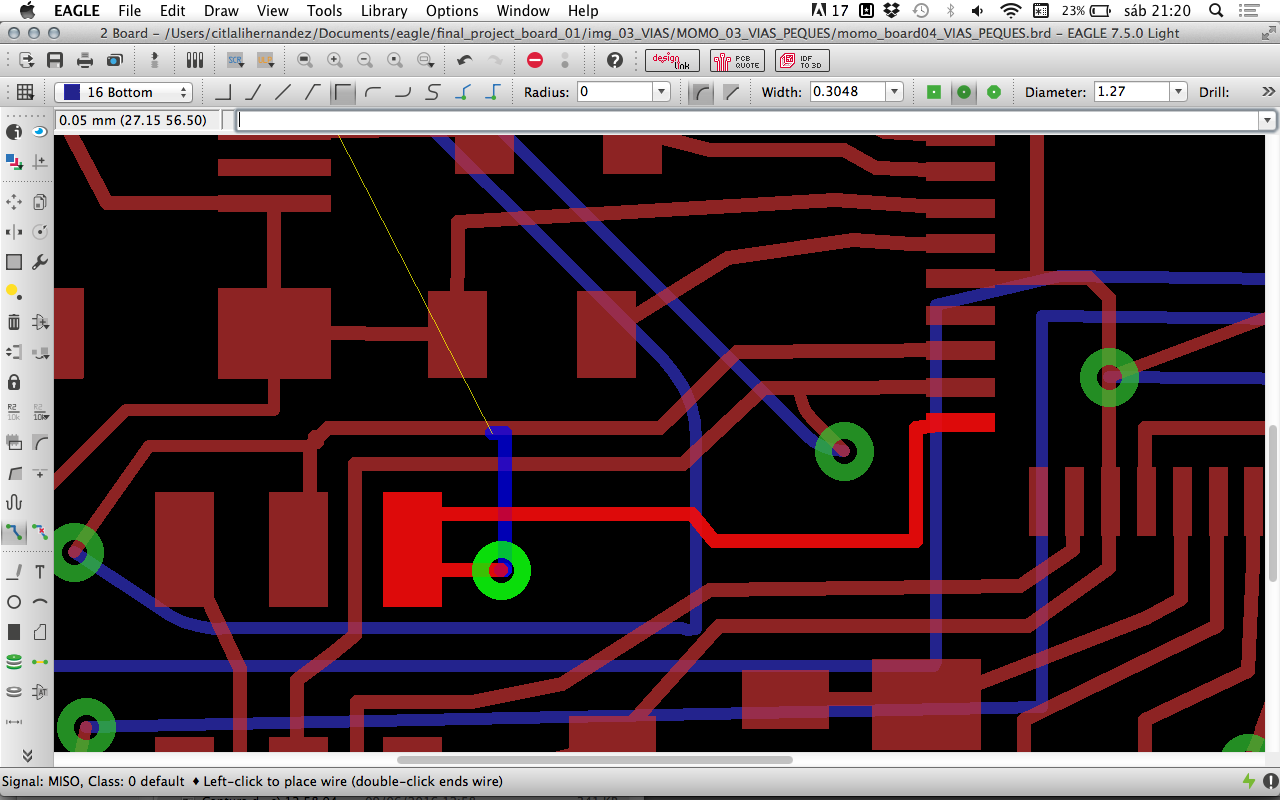This screenshot has height=800, width=1280.
Task: Open Spotlight search in menu bar
Action: [1217, 11]
